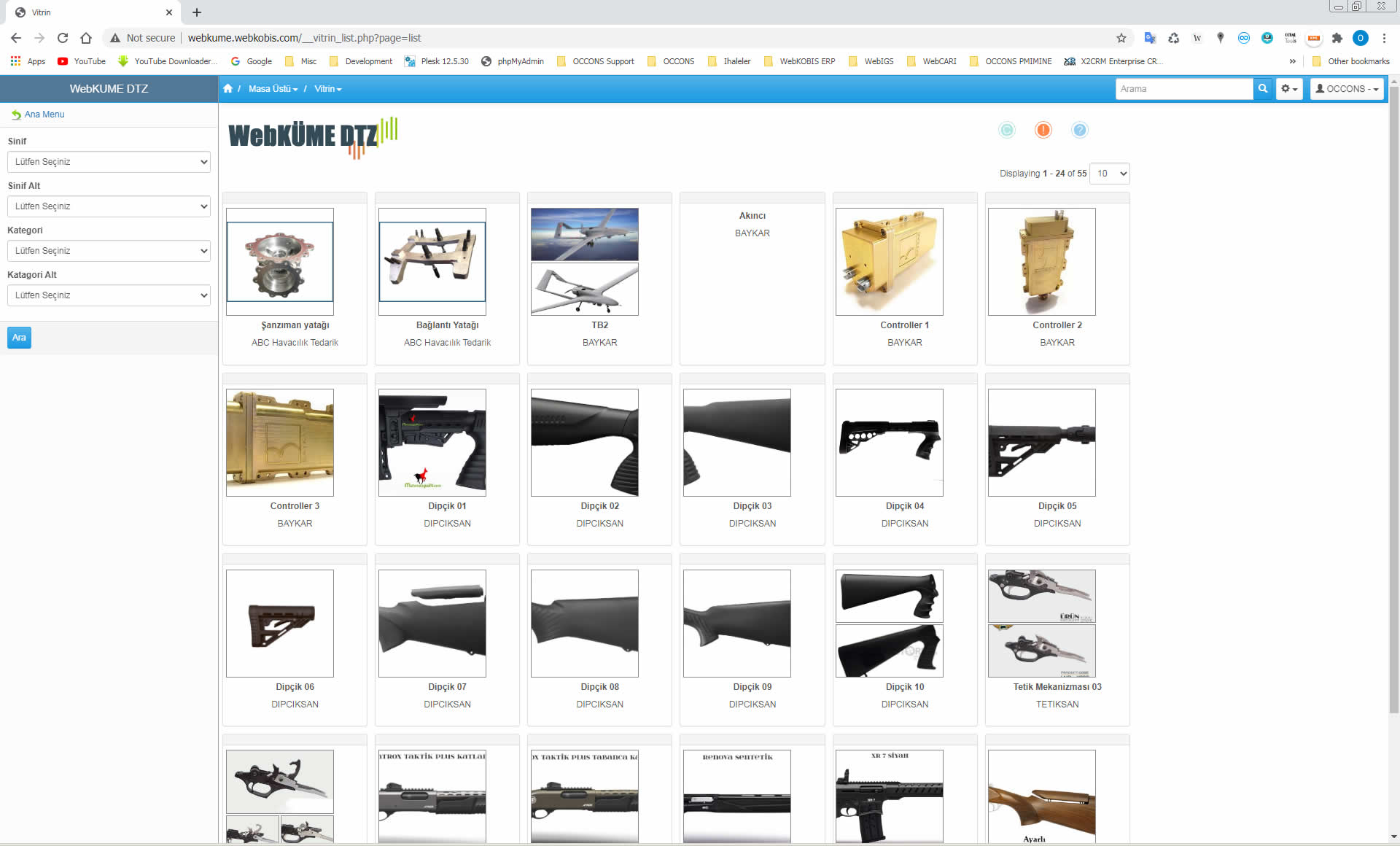Open the Chrome three-dot menu
Viewport: 1400px width, 846px height.
point(1384,38)
